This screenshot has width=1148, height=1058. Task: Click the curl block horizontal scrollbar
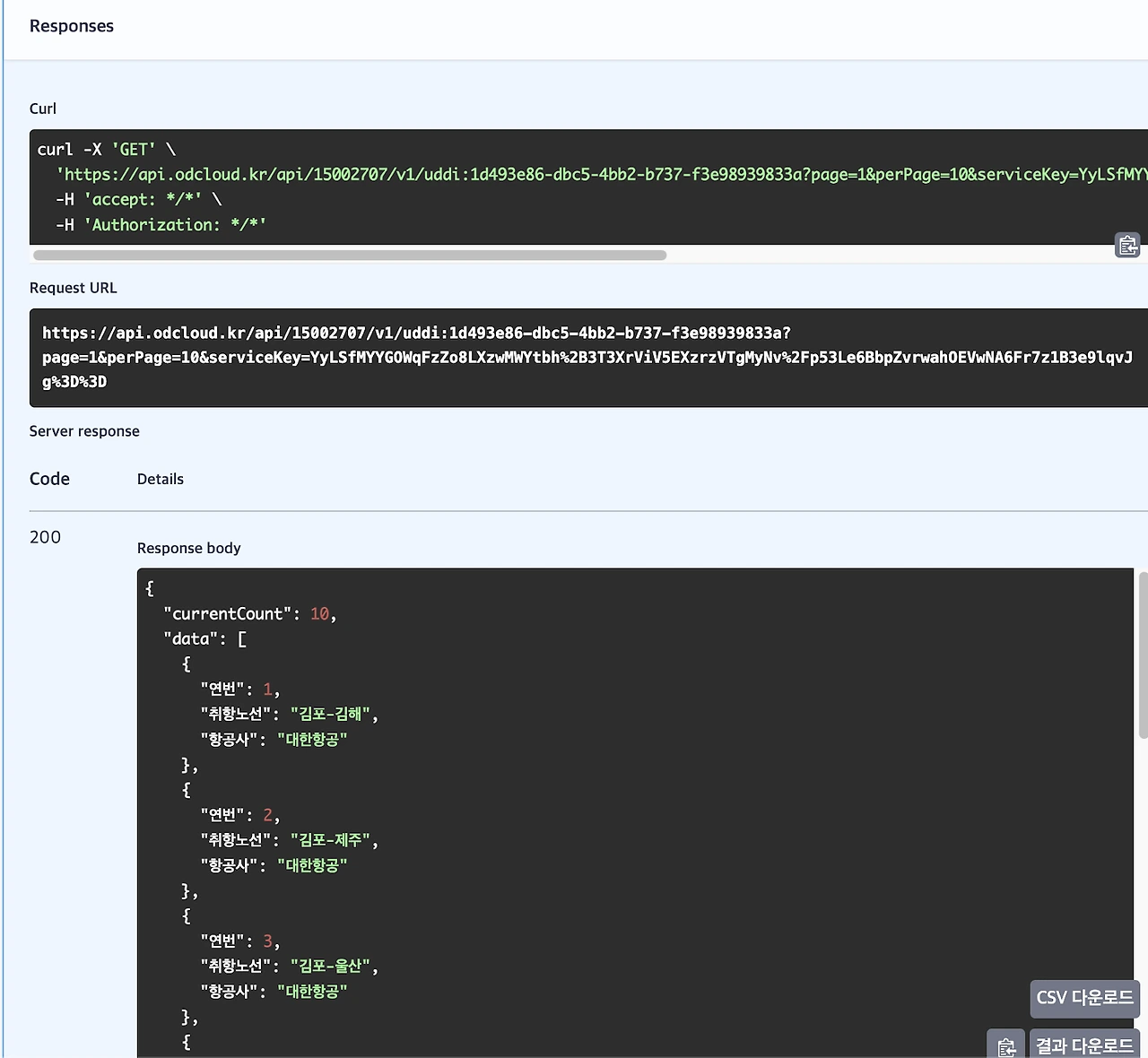point(350,256)
